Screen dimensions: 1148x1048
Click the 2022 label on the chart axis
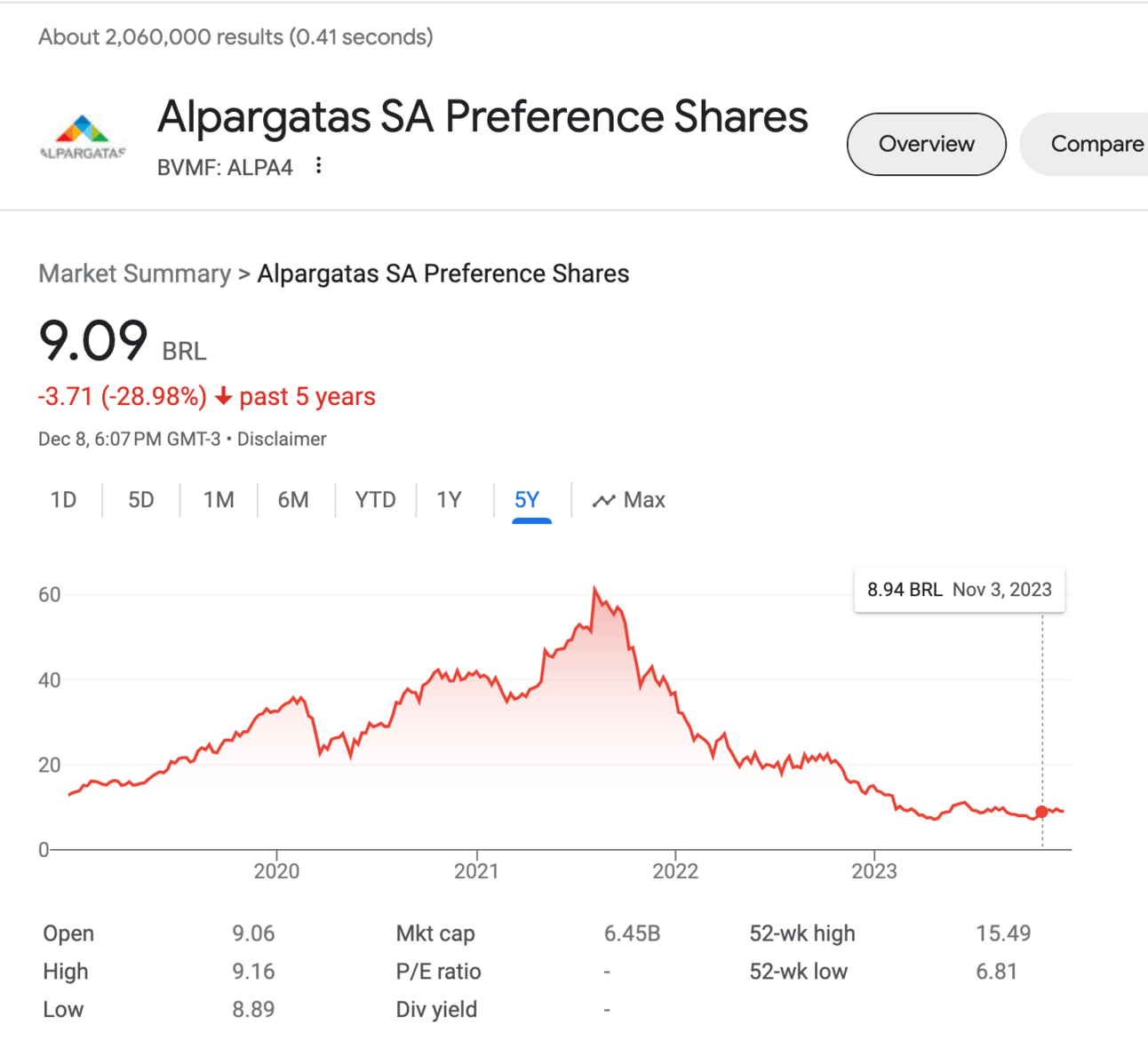coord(675,870)
